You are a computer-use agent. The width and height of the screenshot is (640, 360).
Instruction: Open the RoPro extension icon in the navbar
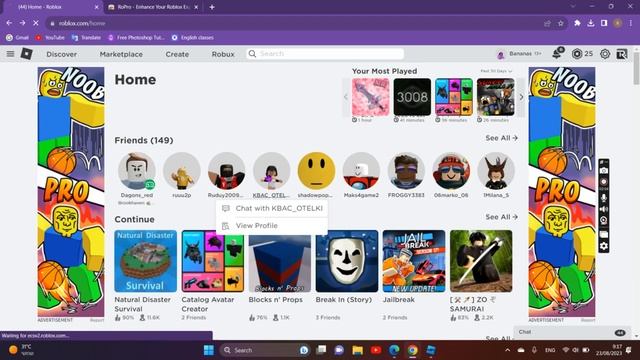point(622,53)
